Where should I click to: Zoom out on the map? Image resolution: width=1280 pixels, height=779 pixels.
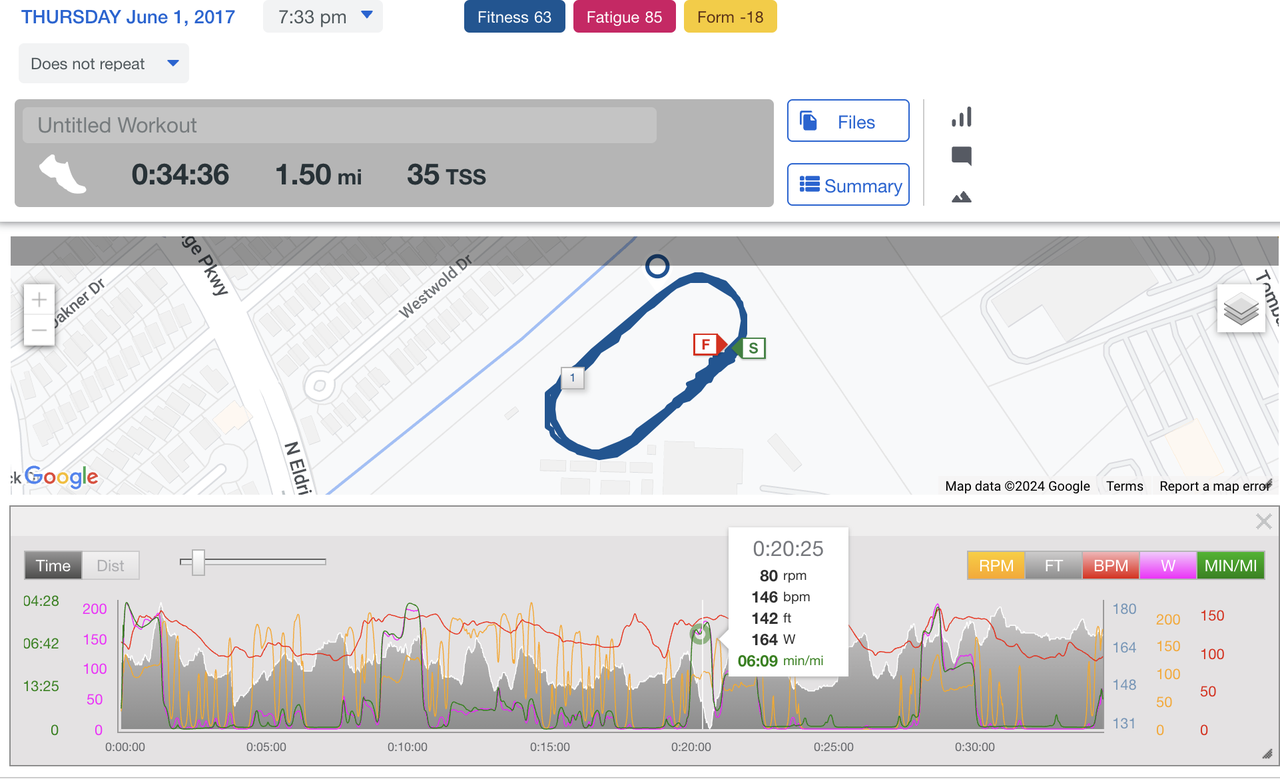(x=39, y=330)
